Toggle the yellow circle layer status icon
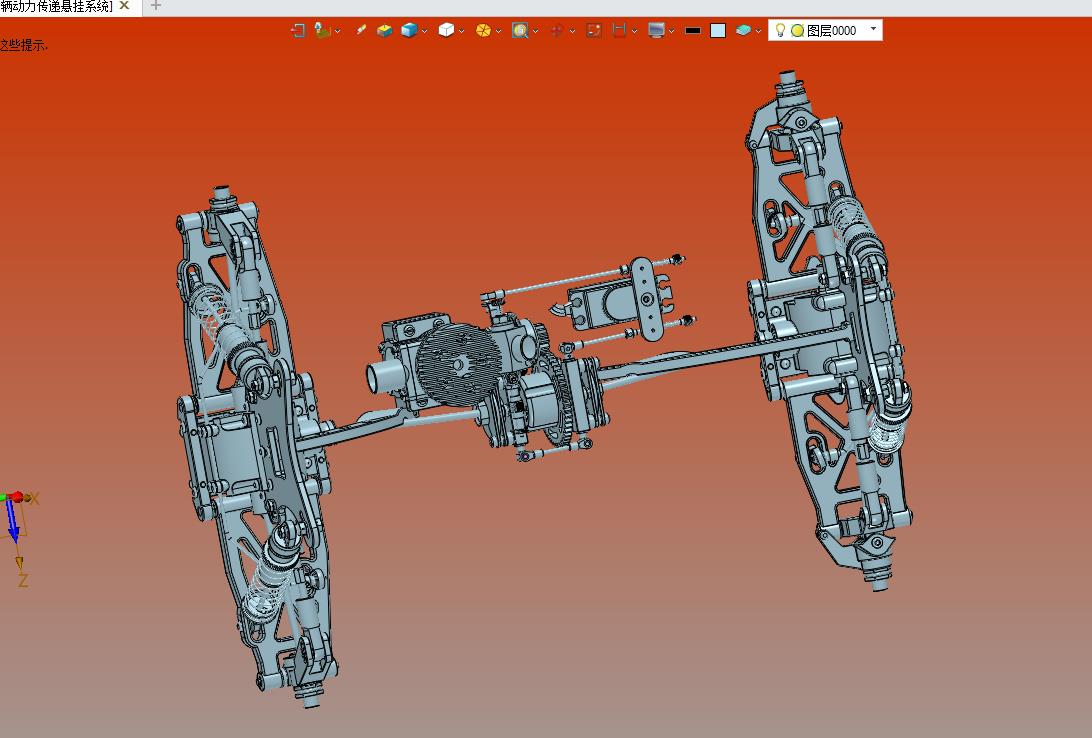Image resolution: width=1092 pixels, height=738 pixels. click(797, 31)
